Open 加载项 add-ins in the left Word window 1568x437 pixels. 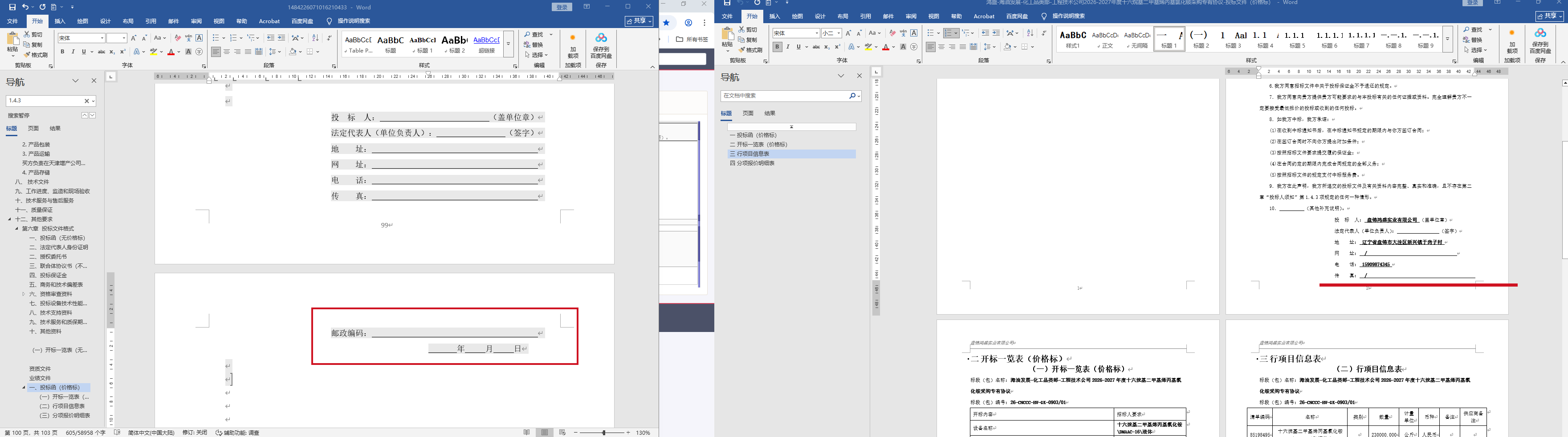[x=573, y=46]
